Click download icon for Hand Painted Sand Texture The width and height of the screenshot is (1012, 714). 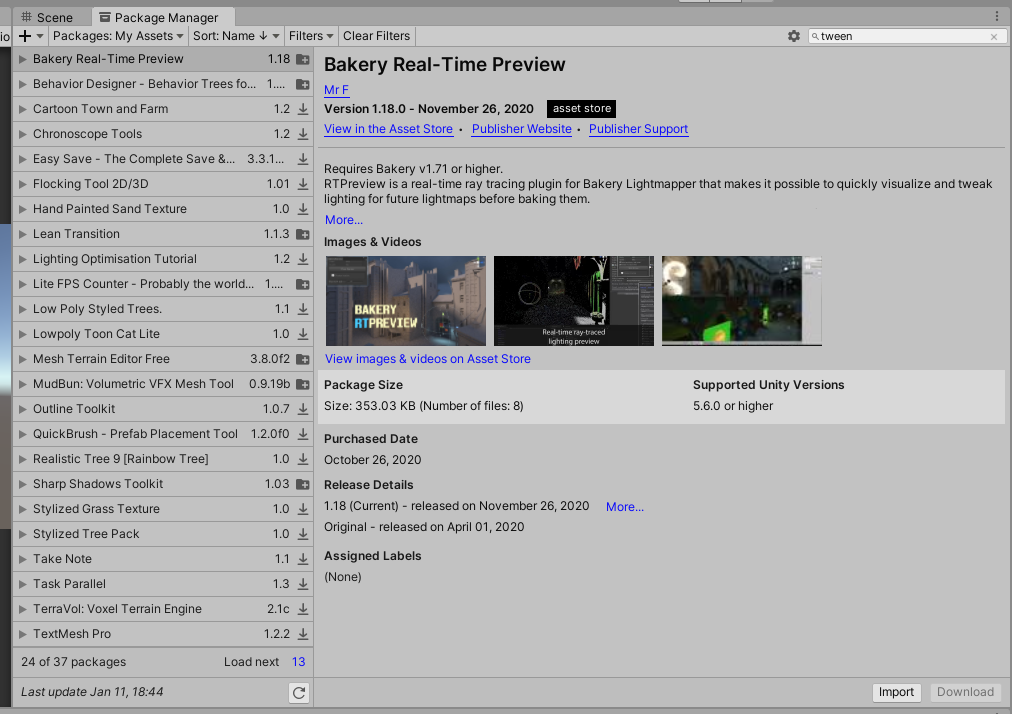[303, 209]
